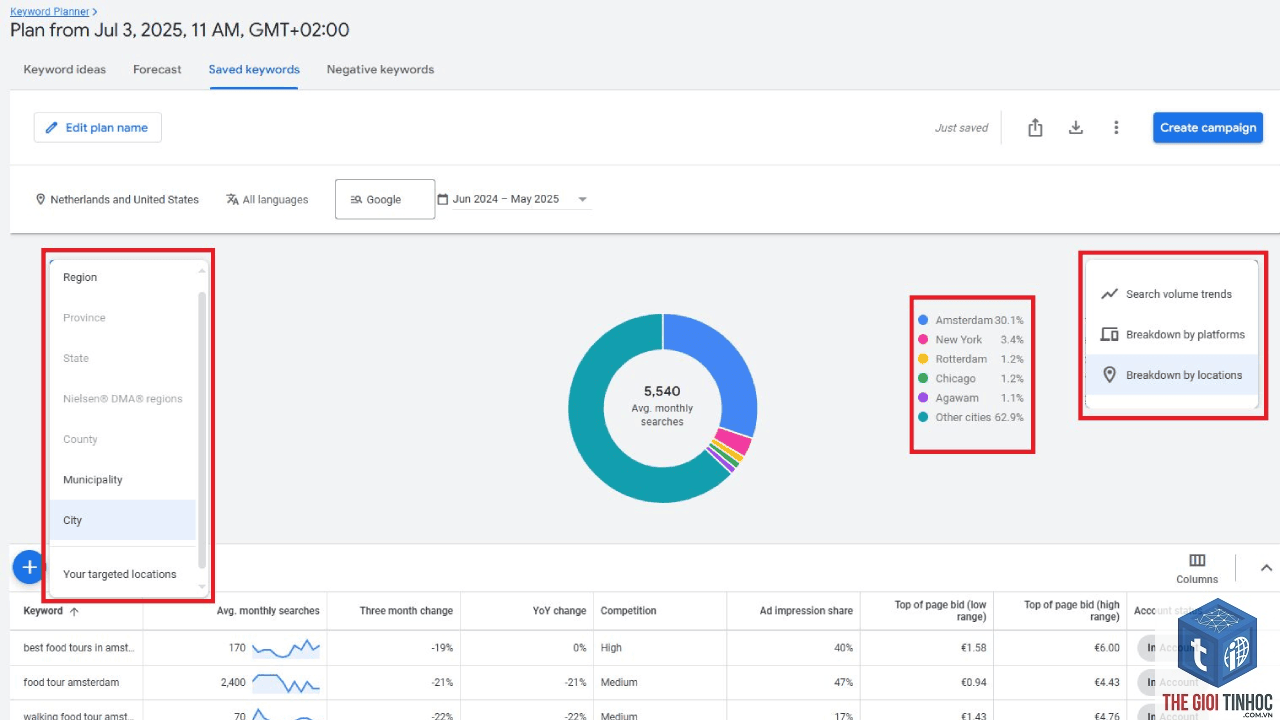This screenshot has height=720, width=1280.
Task: Sort by YoY change column header
Action: point(560,611)
